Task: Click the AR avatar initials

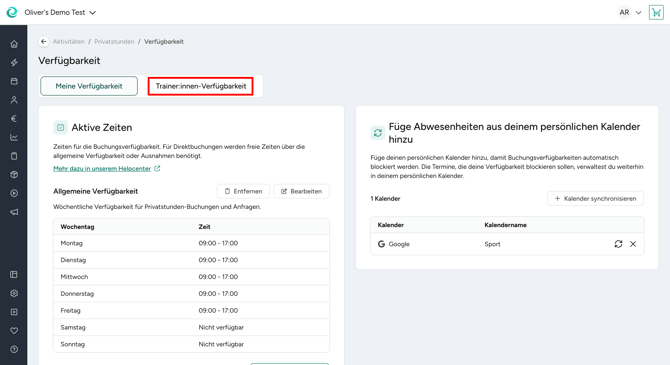Action: [624, 12]
